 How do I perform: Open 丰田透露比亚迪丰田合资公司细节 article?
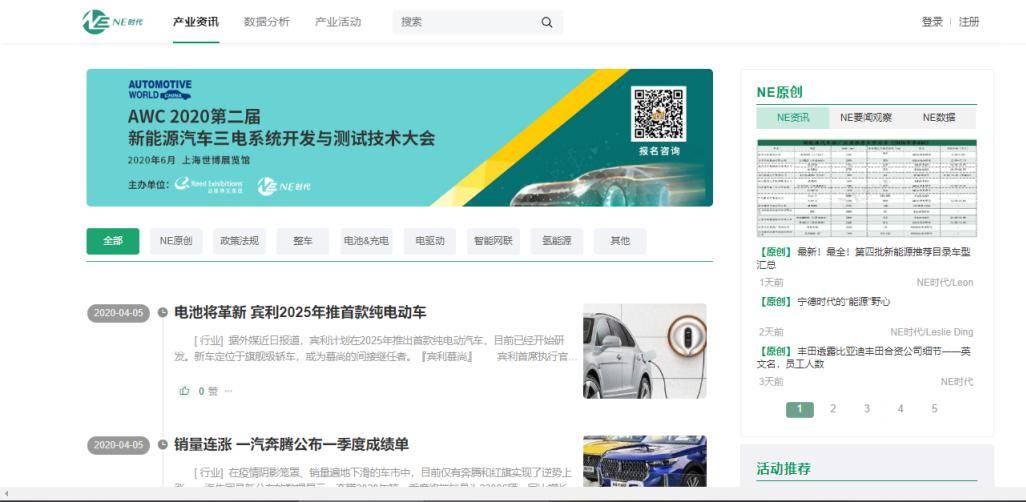[864, 357]
